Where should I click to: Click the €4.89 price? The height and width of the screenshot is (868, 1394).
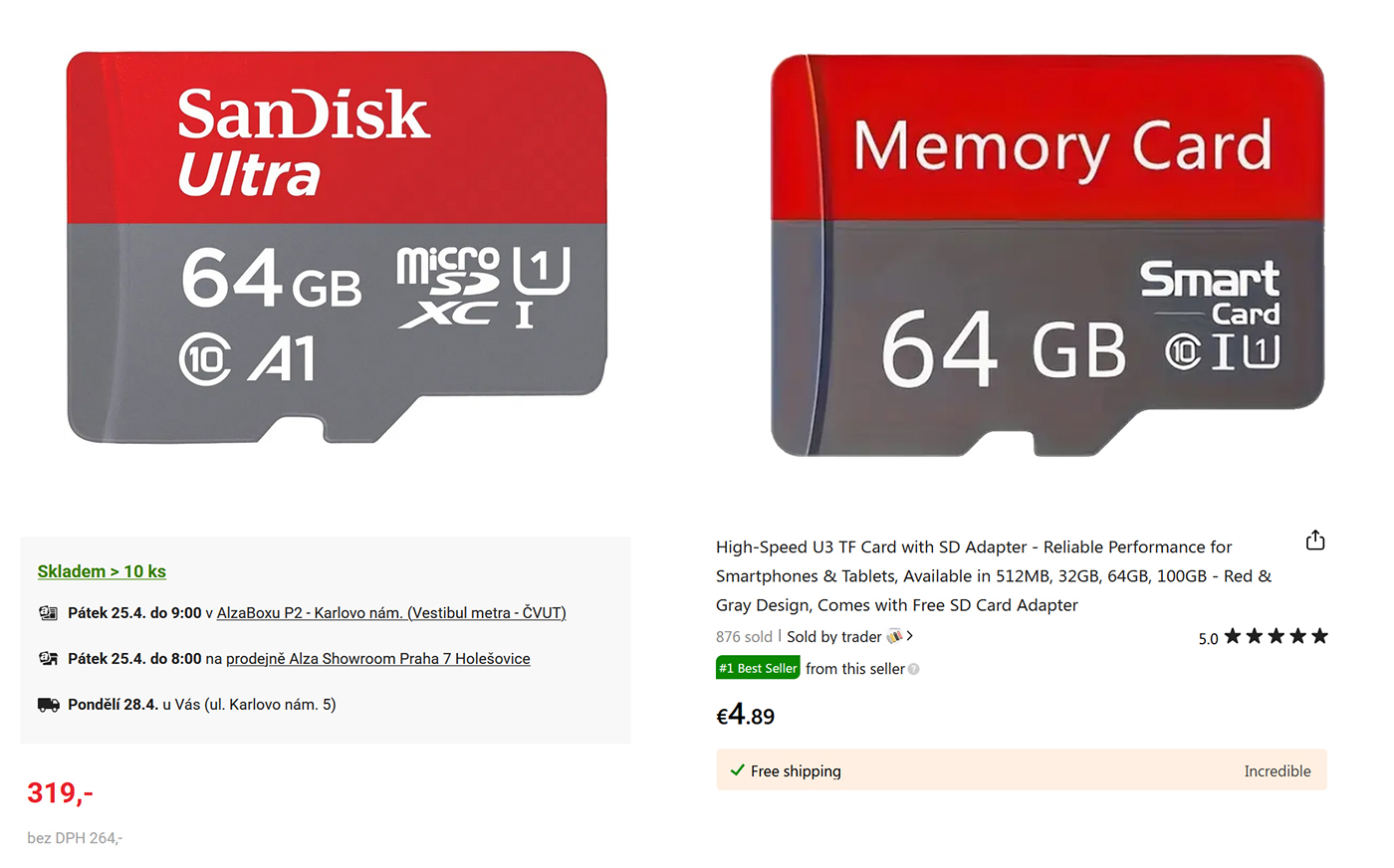pyautogui.click(x=746, y=715)
